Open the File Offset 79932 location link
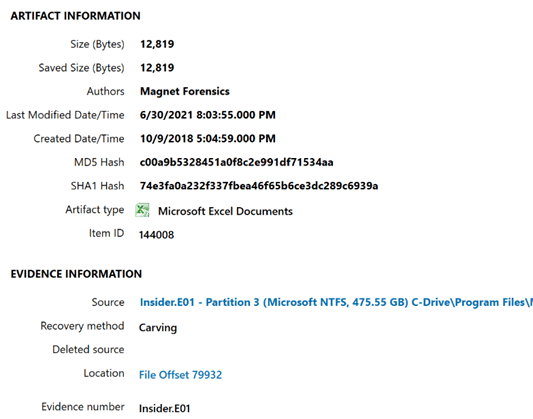Viewport: 533px width, 419px height. (180, 375)
